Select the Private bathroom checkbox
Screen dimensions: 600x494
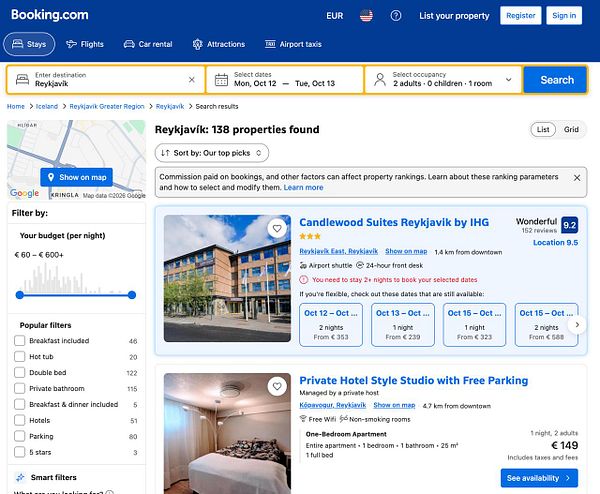coord(20,388)
